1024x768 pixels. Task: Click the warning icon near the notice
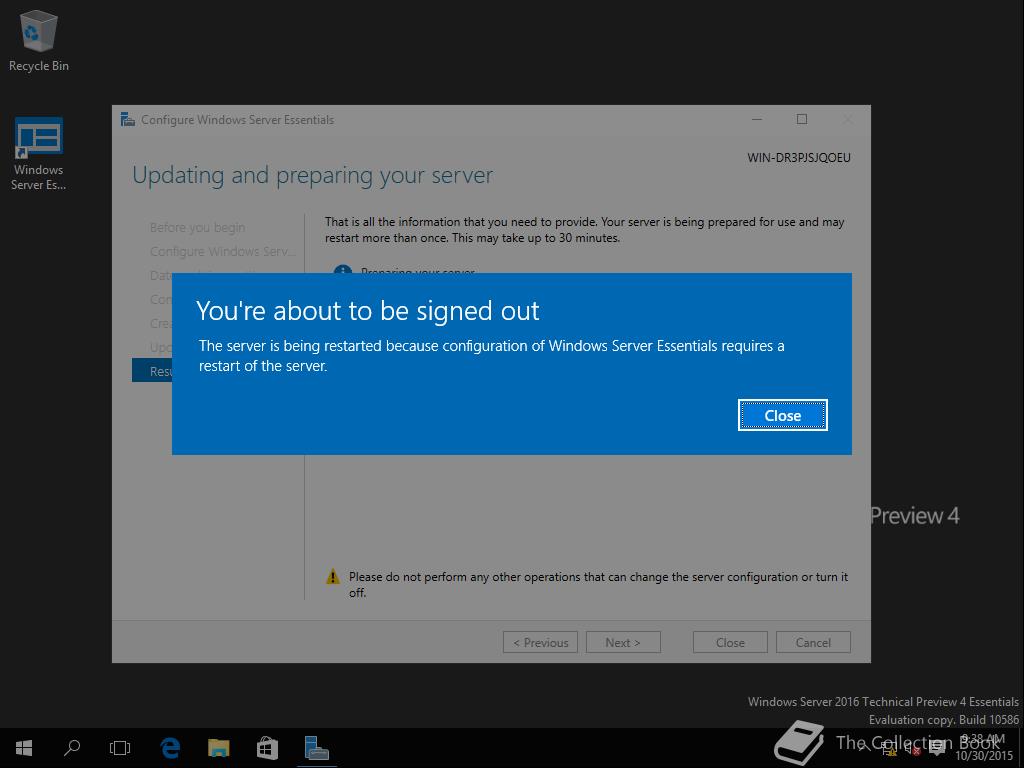point(333,577)
